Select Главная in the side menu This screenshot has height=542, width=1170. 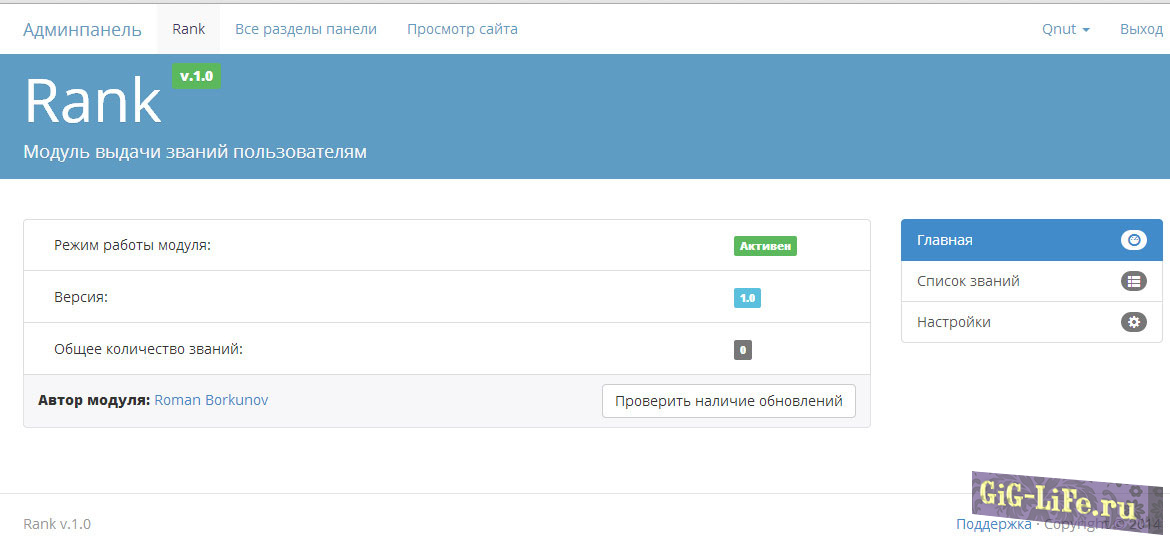coord(945,240)
